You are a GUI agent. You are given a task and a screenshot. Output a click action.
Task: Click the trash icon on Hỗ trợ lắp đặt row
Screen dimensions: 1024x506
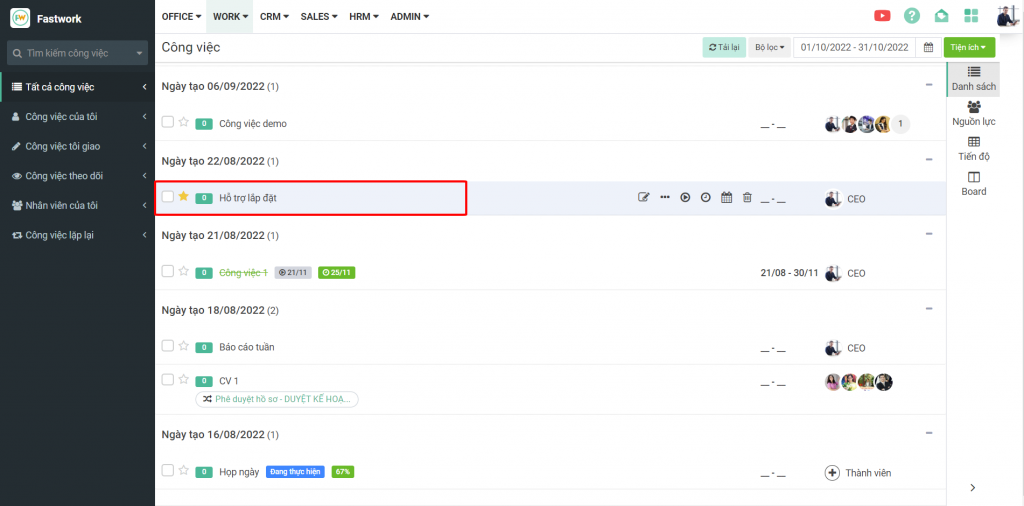pos(747,198)
